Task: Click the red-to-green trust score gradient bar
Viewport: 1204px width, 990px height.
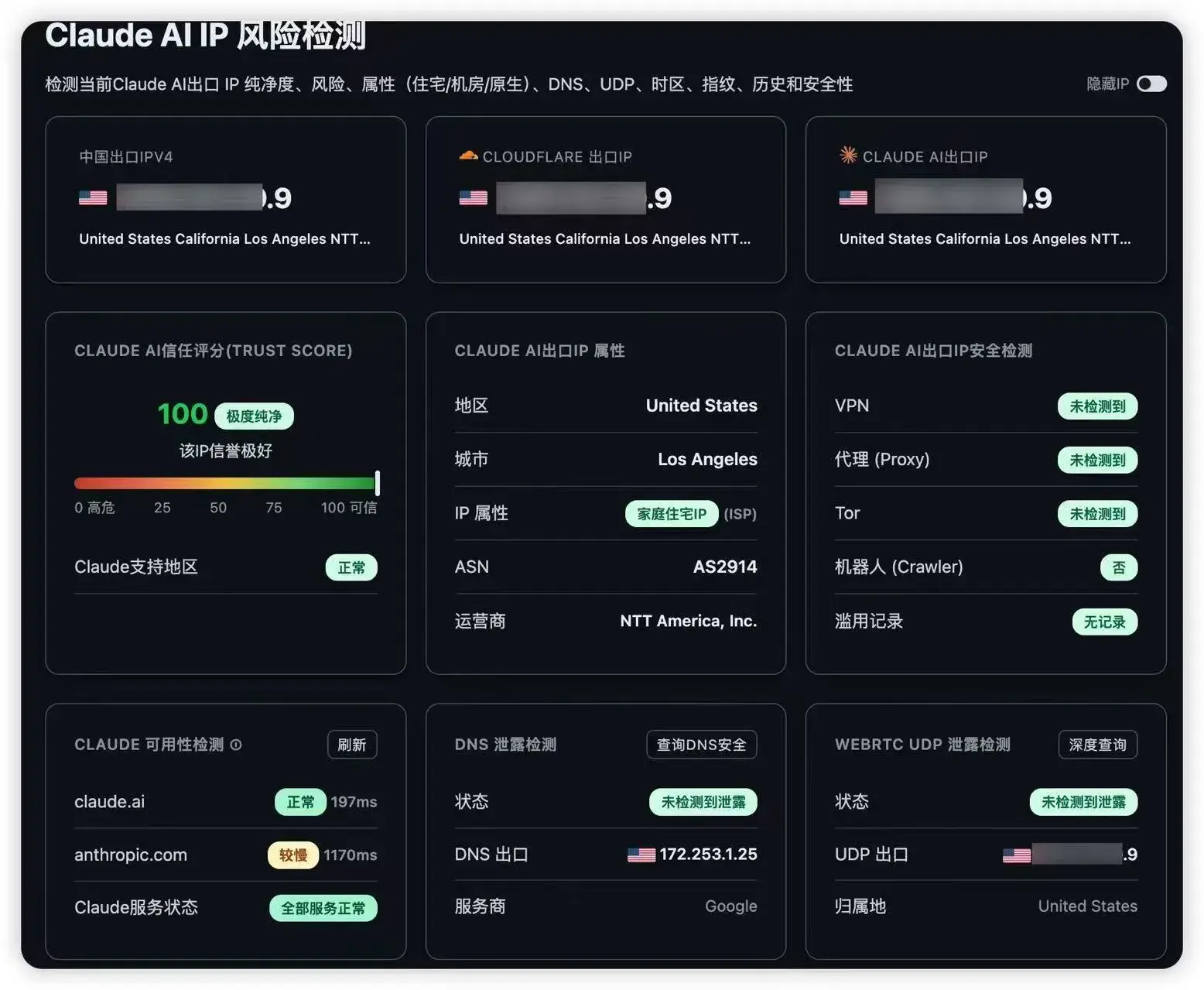Action: pyautogui.click(x=225, y=484)
